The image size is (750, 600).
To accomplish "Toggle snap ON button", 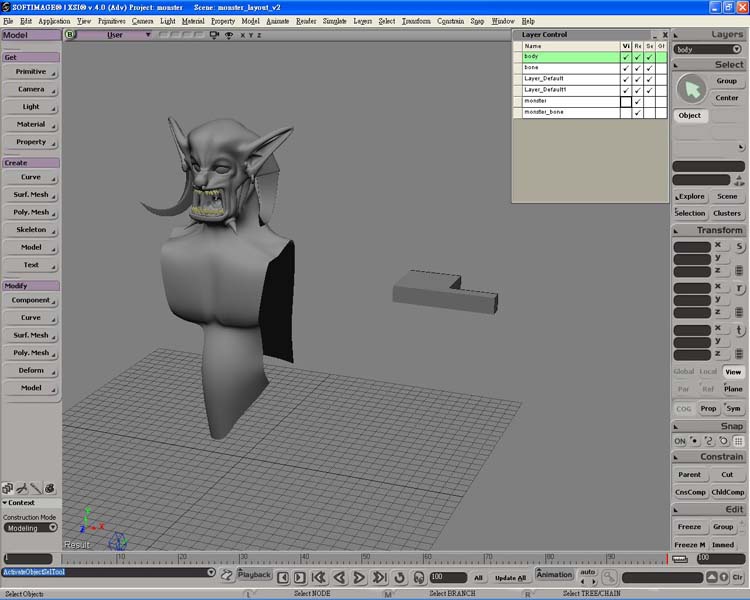I will 680,441.
